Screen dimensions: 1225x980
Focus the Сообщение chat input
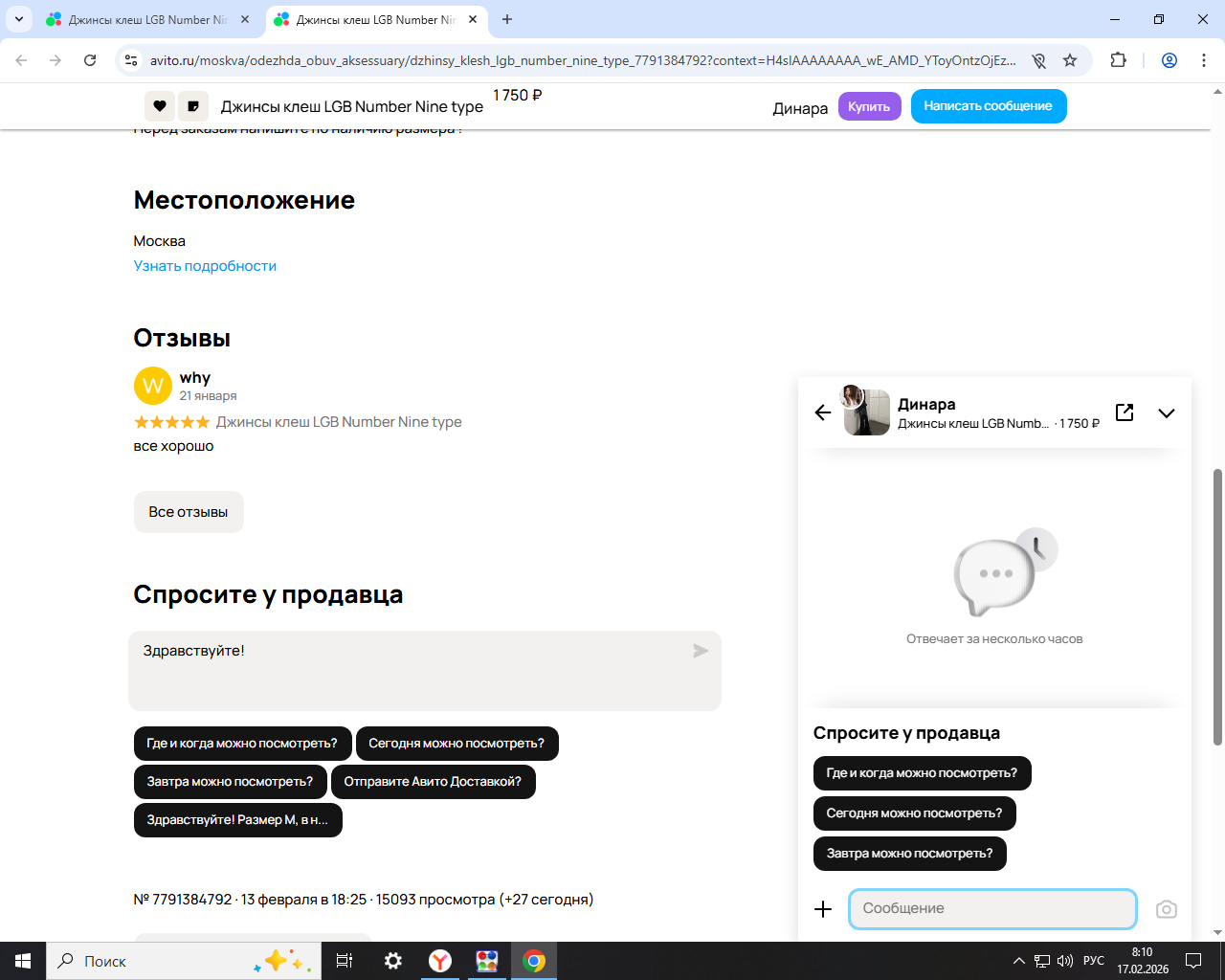coord(992,909)
